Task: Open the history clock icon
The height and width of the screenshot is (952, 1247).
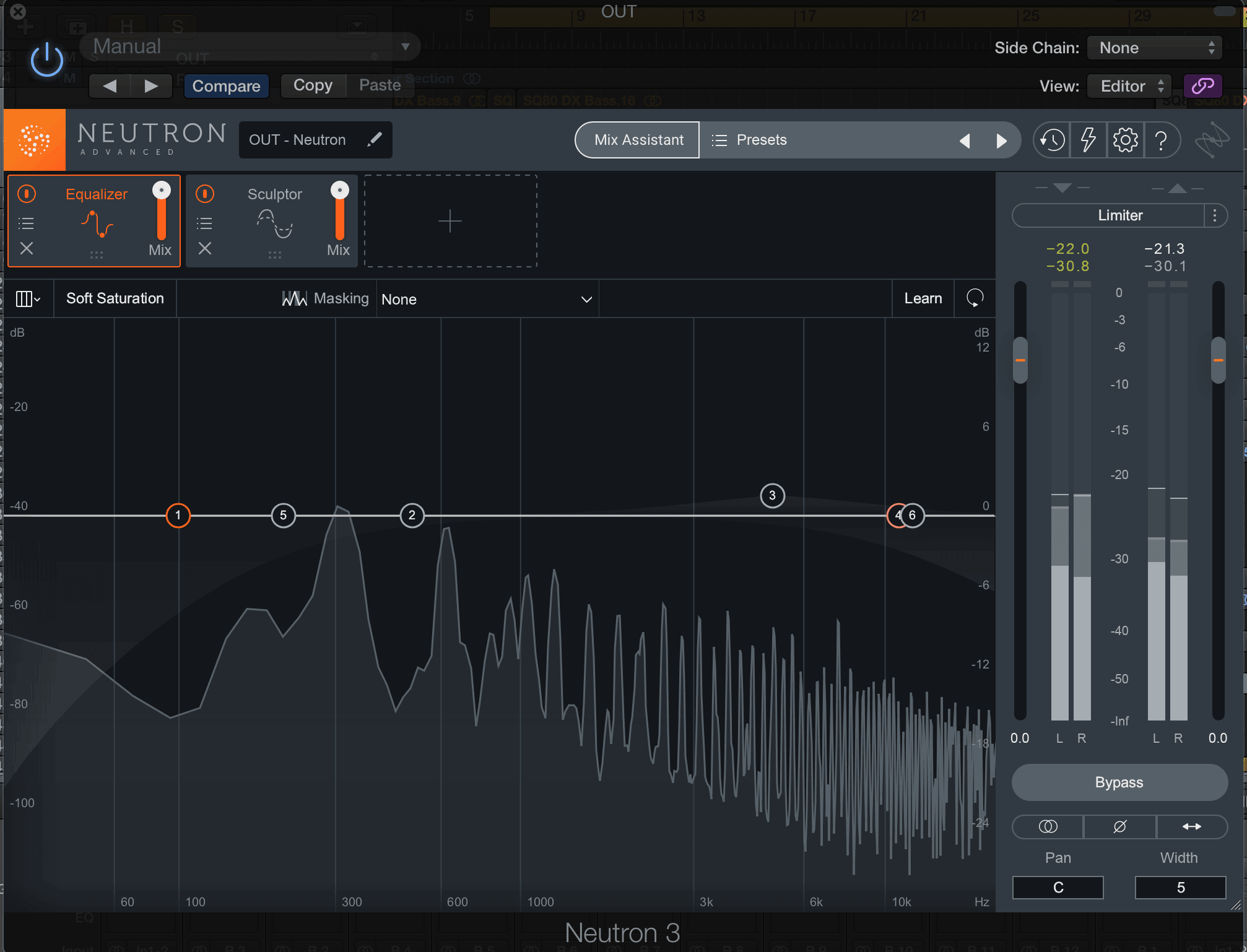Action: (1052, 140)
